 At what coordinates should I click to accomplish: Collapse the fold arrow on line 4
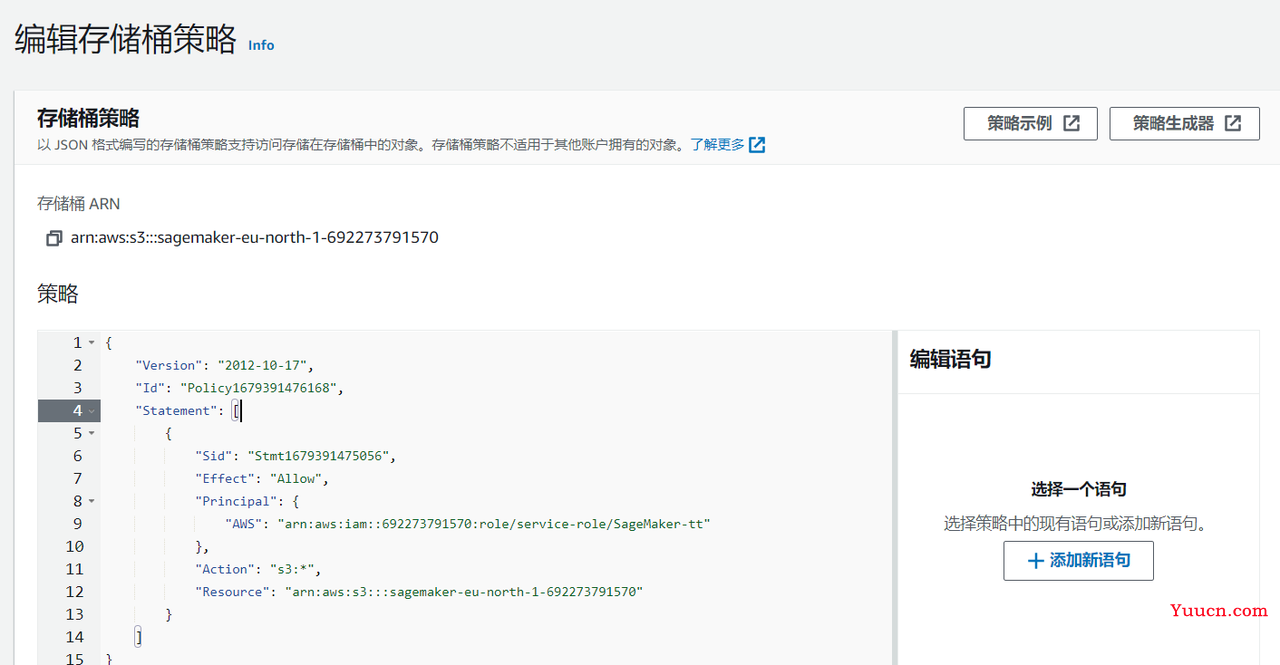(92, 411)
